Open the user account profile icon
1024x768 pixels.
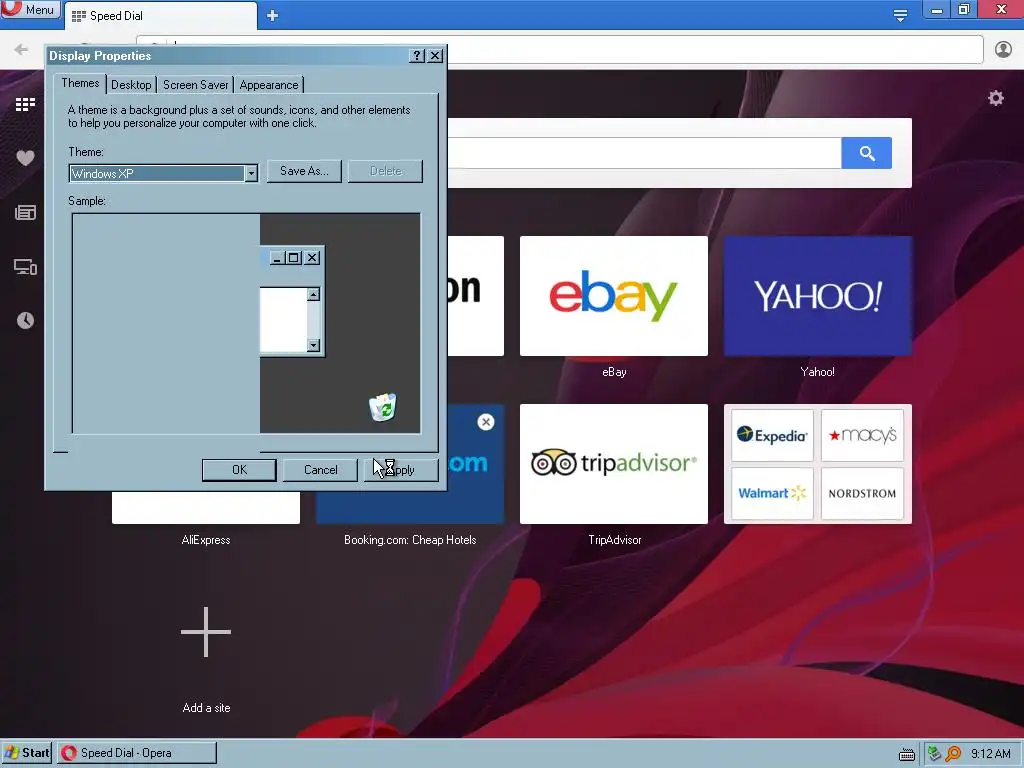tap(1003, 50)
